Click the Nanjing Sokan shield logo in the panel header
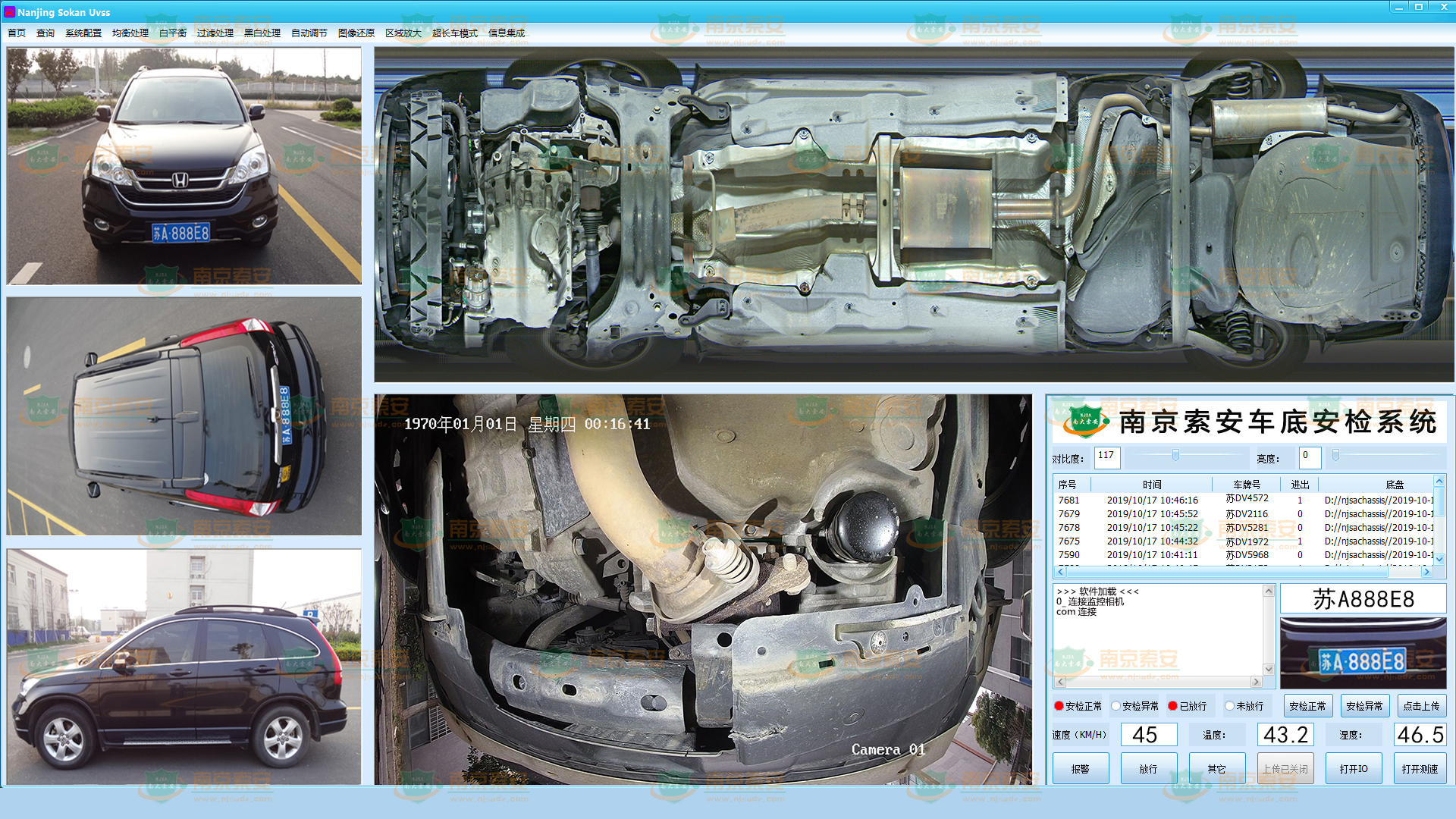This screenshot has width=1456, height=819. pos(1085,422)
